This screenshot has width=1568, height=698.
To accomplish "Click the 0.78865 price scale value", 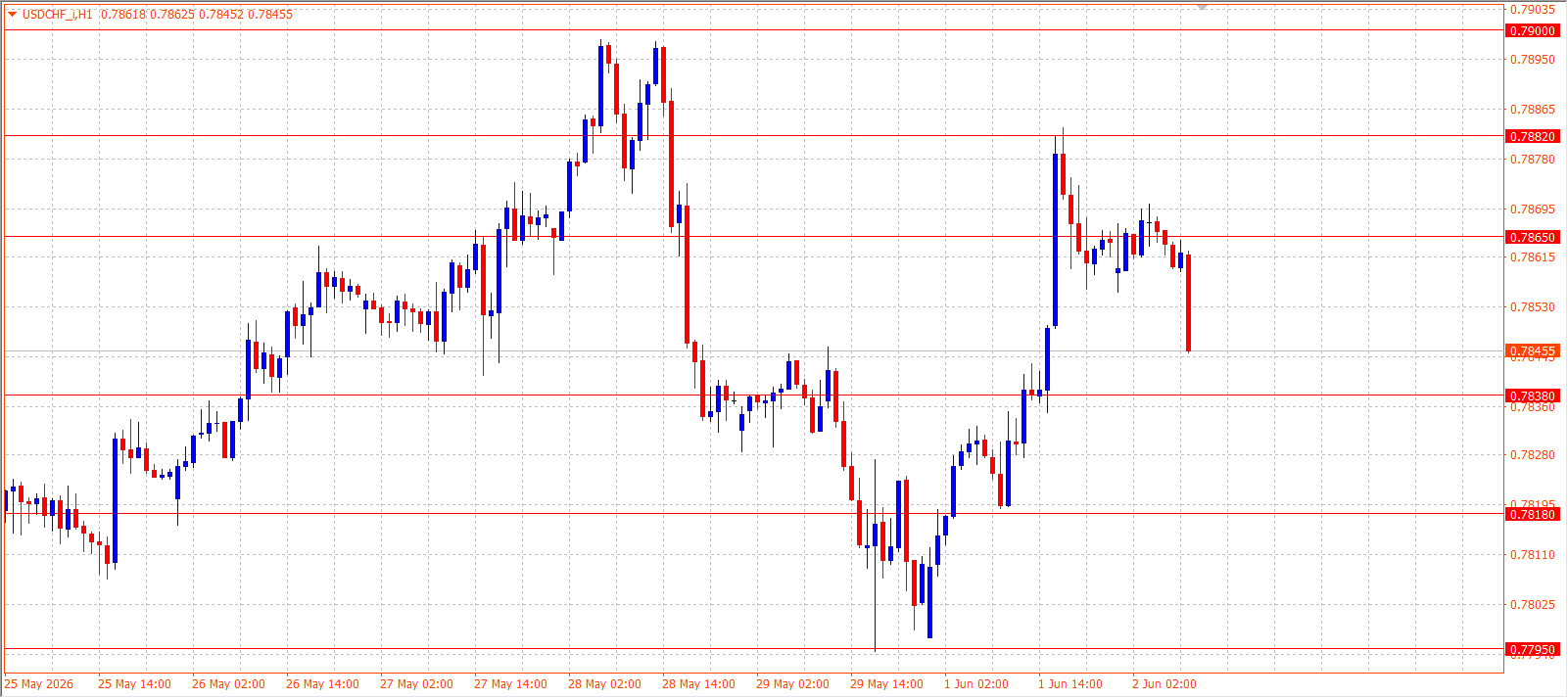I will pyautogui.click(x=1532, y=109).
